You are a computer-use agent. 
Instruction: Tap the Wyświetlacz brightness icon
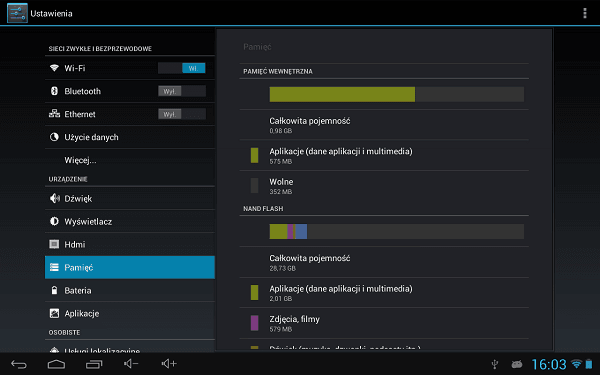[x=54, y=221]
